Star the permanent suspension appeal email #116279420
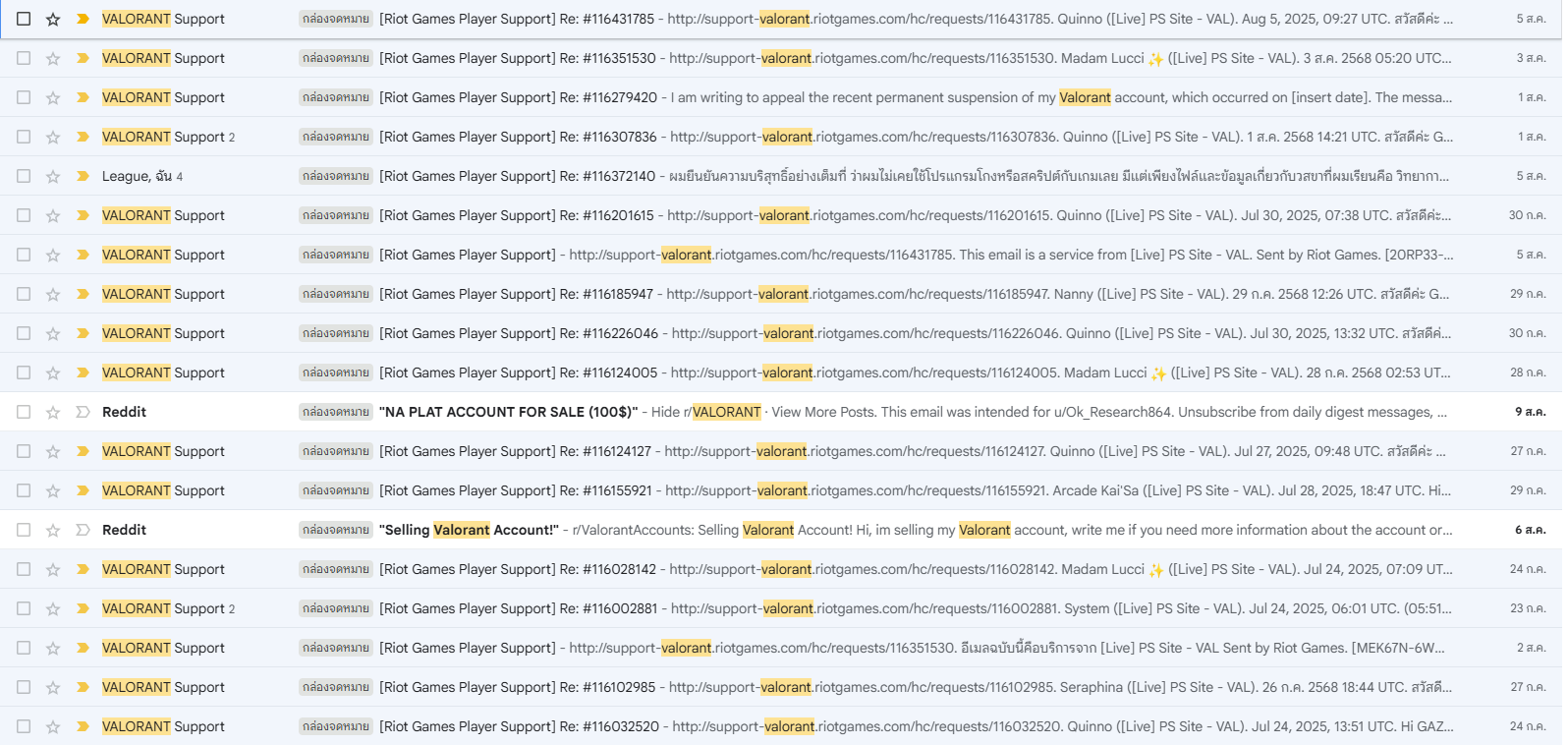This screenshot has height=745, width=1568. [53, 97]
